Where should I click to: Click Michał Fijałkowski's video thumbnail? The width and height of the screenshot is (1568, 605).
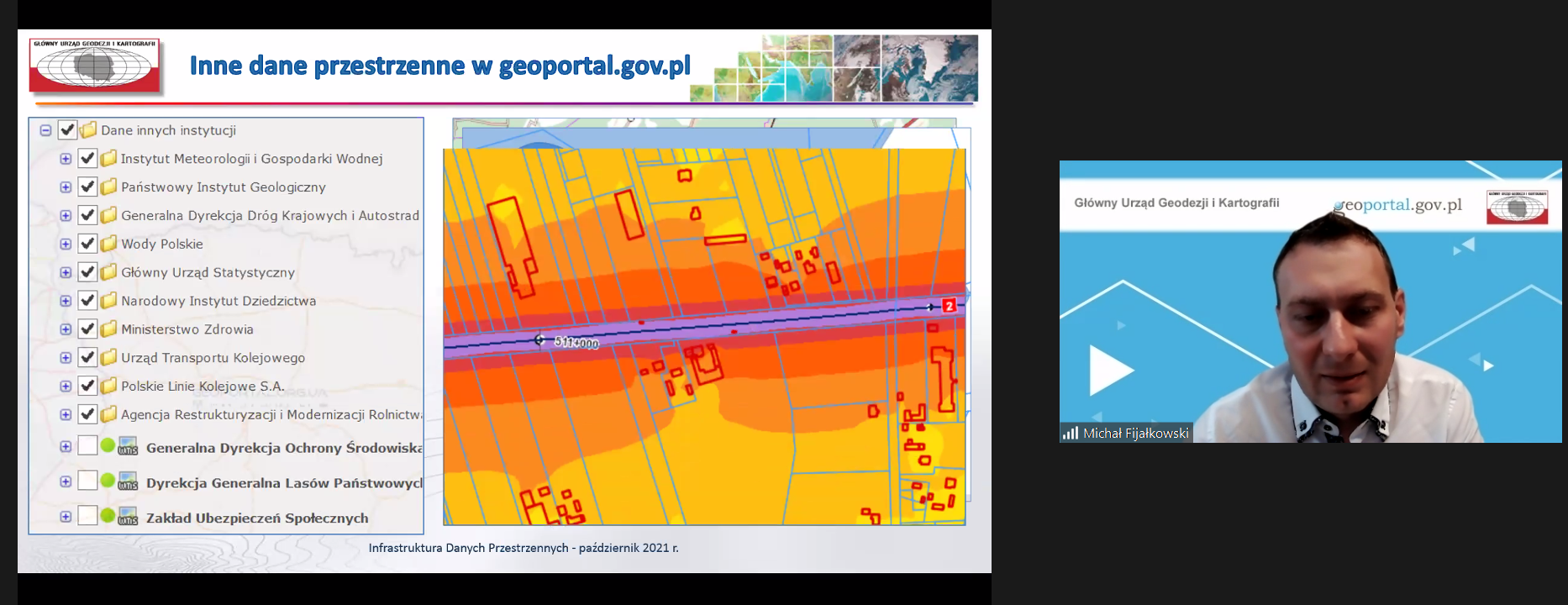tap(1310, 301)
